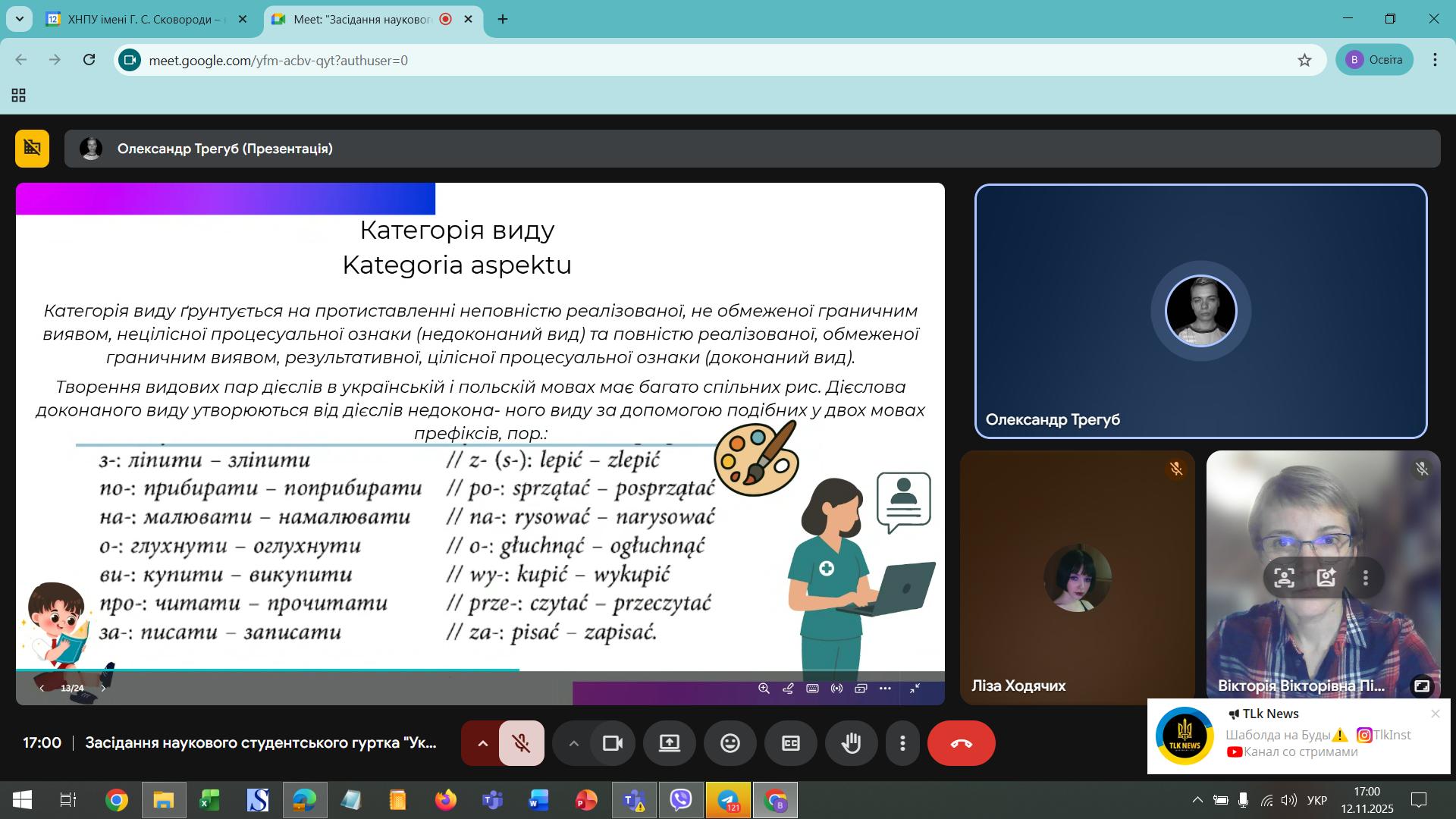Close the TLk News notification
This screenshot has width=1456, height=819.
(1435, 714)
